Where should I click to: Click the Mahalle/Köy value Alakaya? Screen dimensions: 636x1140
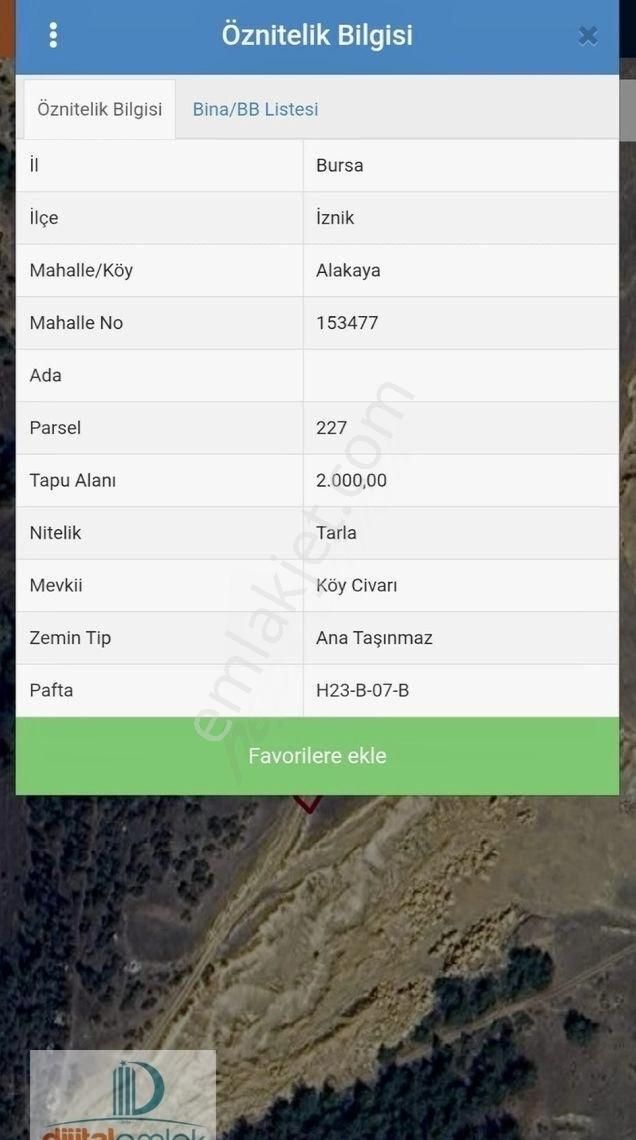coord(347,270)
